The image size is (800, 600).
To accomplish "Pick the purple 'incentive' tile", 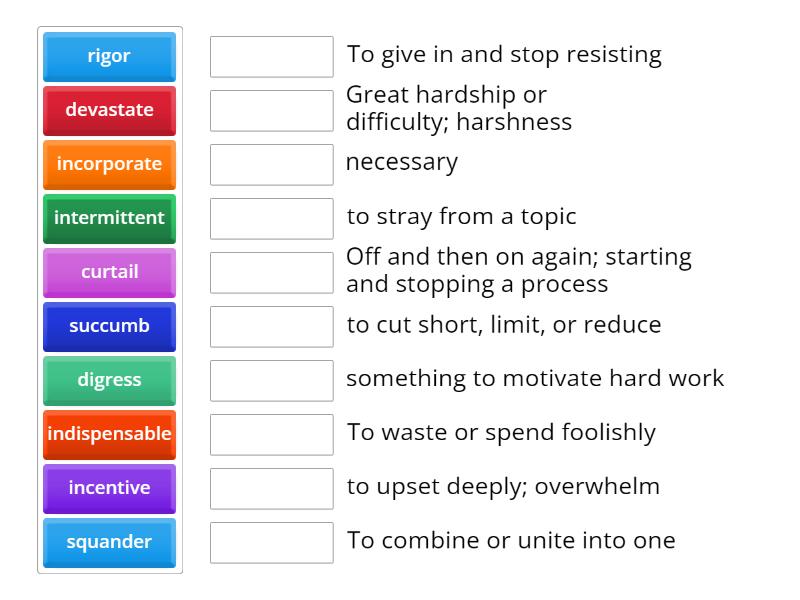I will click(x=109, y=488).
